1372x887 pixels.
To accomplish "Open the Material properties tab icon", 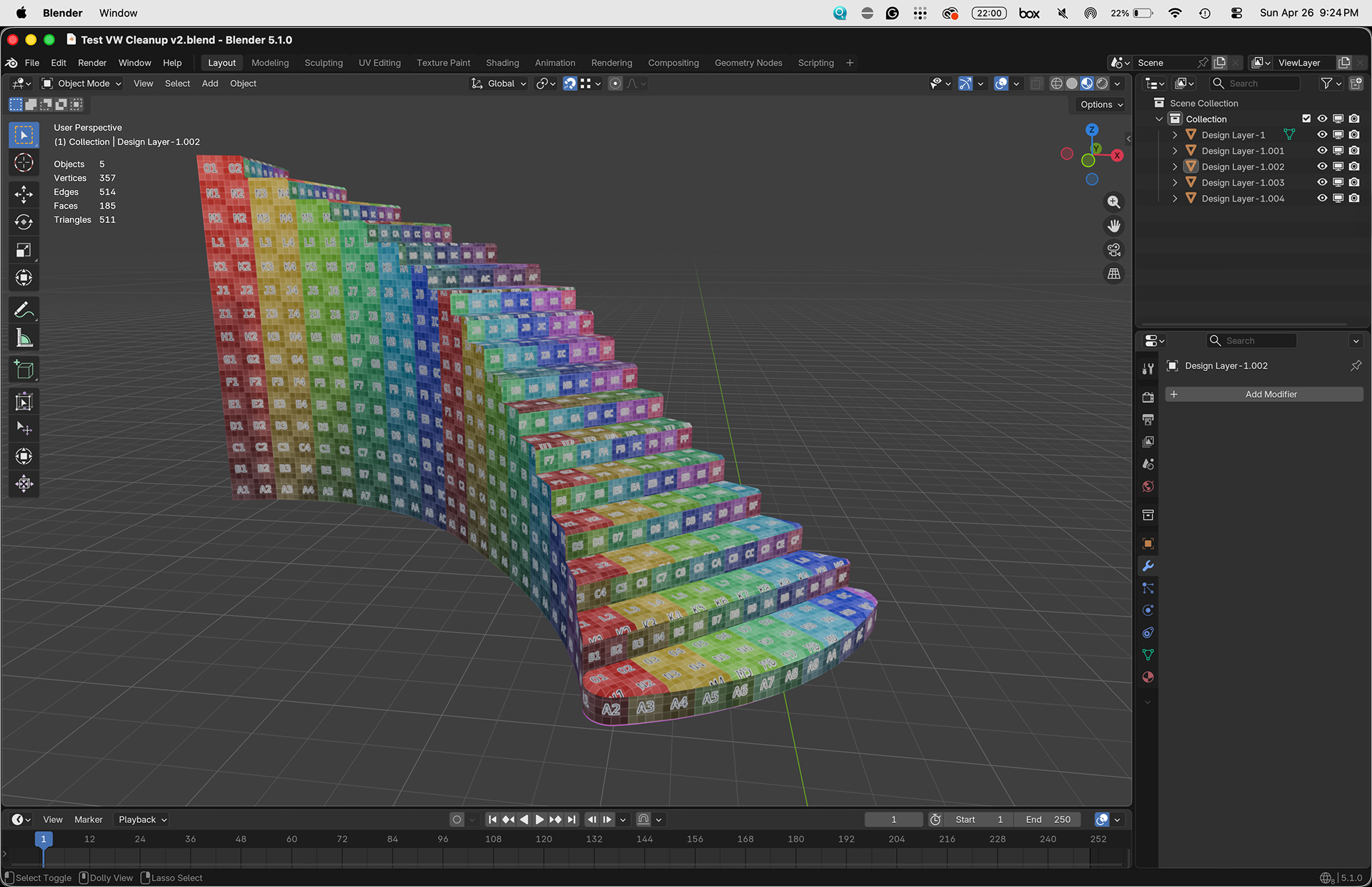I will (1148, 677).
